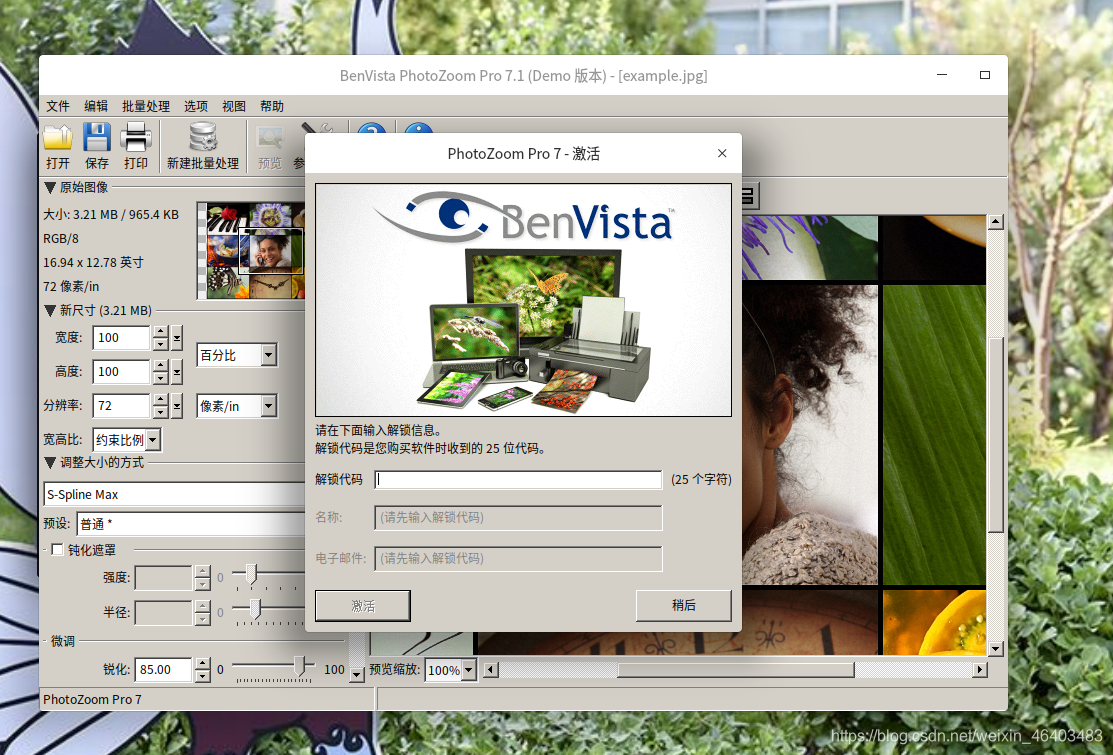Close the PhotoZoom Pro 7 activation dialog

tap(722, 153)
